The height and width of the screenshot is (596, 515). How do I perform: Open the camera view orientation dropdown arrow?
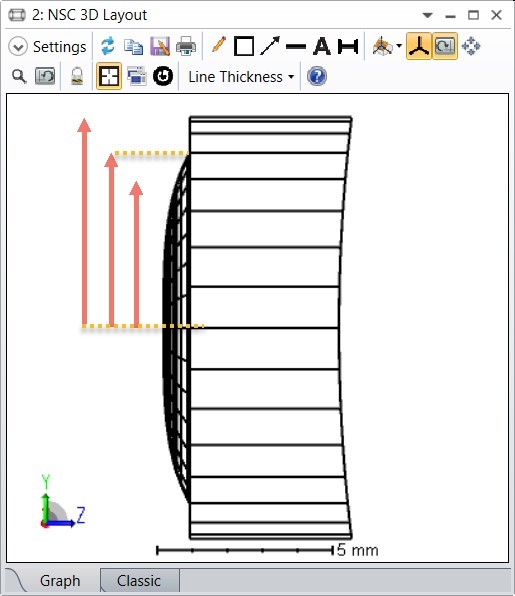399,46
